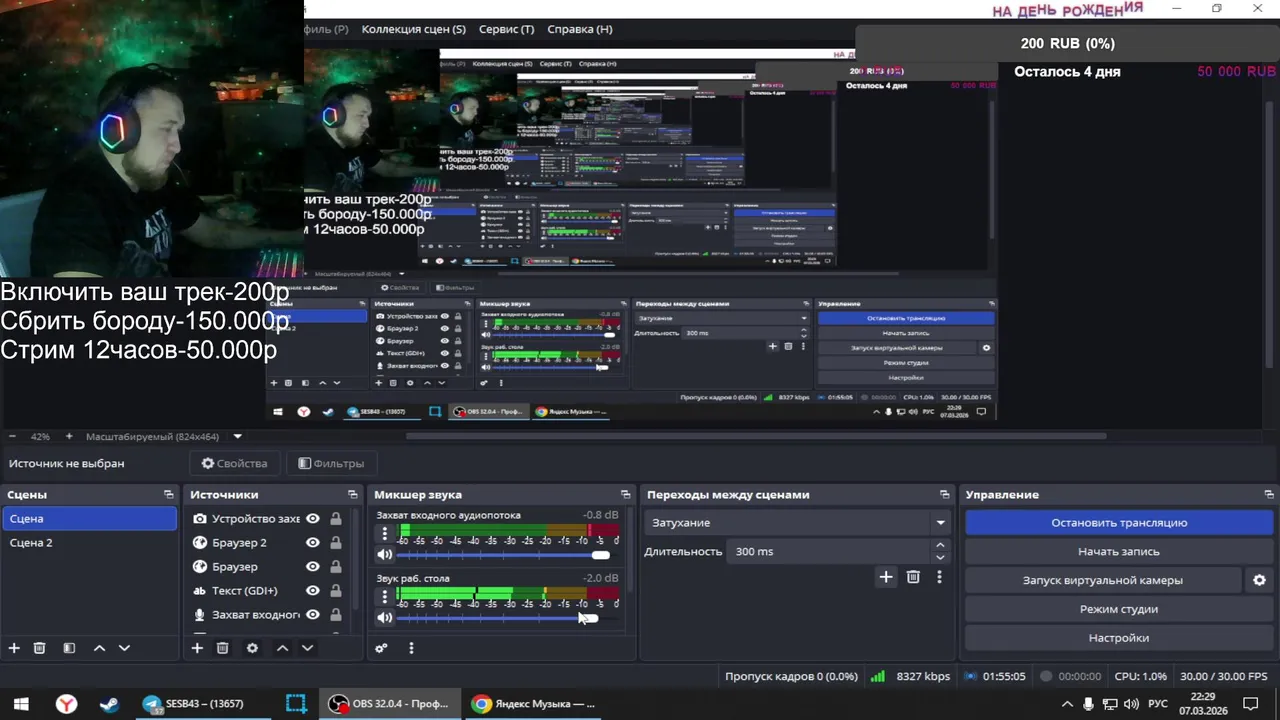This screenshot has height=720, width=1280.
Task: Open options dots for Захват входного аудиопотока
Action: pyautogui.click(x=385, y=534)
